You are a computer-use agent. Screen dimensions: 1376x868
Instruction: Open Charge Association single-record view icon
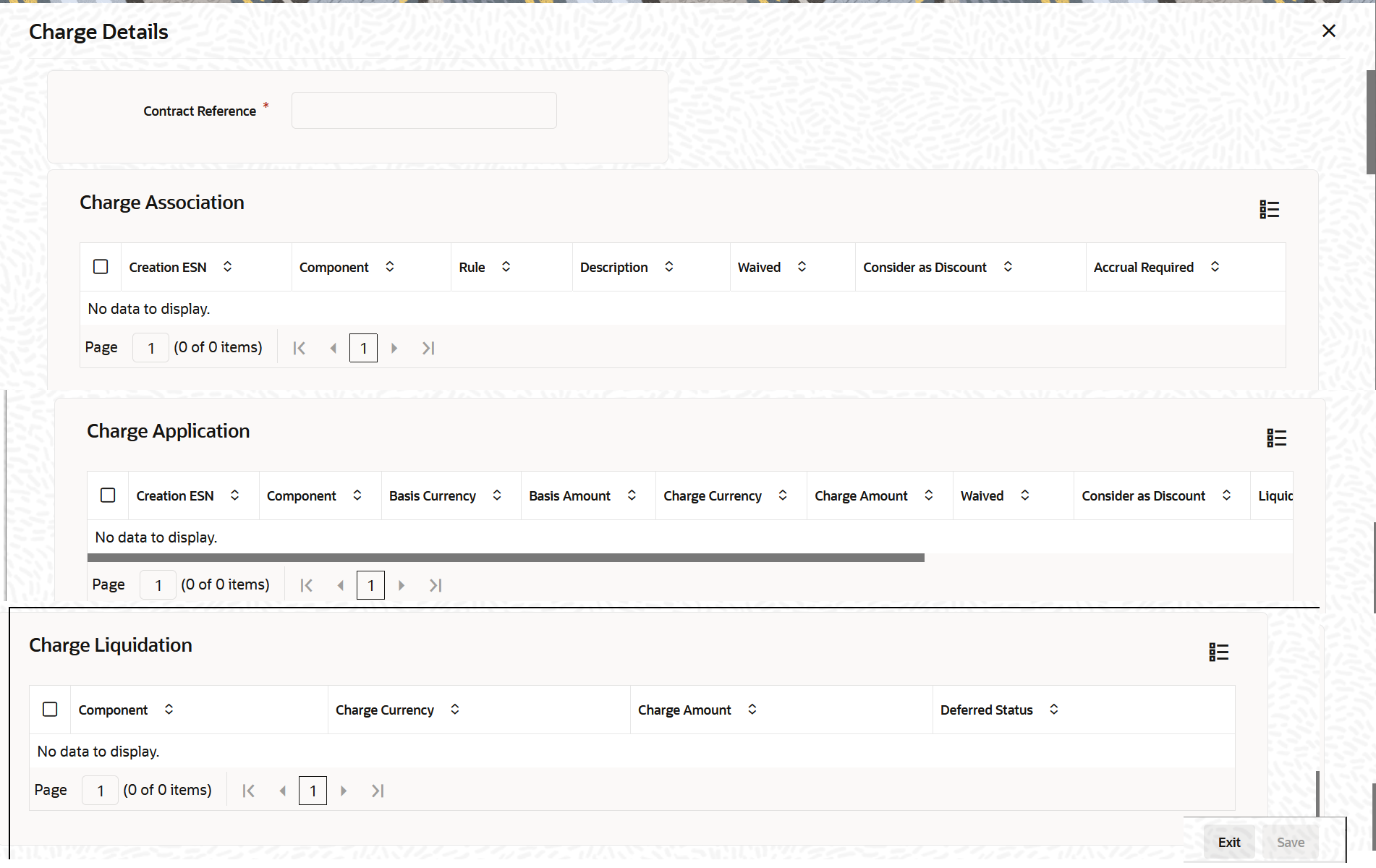1269,210
